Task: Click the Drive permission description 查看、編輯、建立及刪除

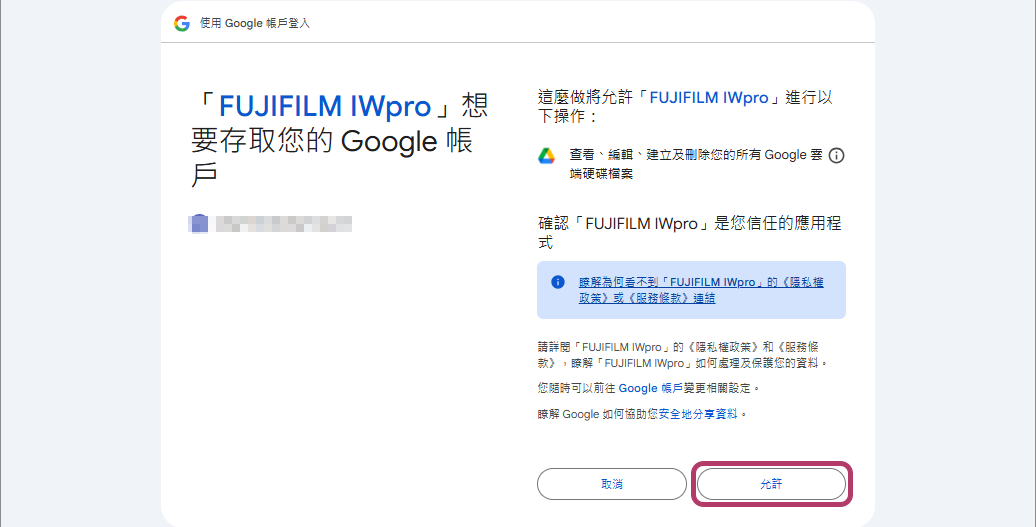Action: click(x=696, y=164)
